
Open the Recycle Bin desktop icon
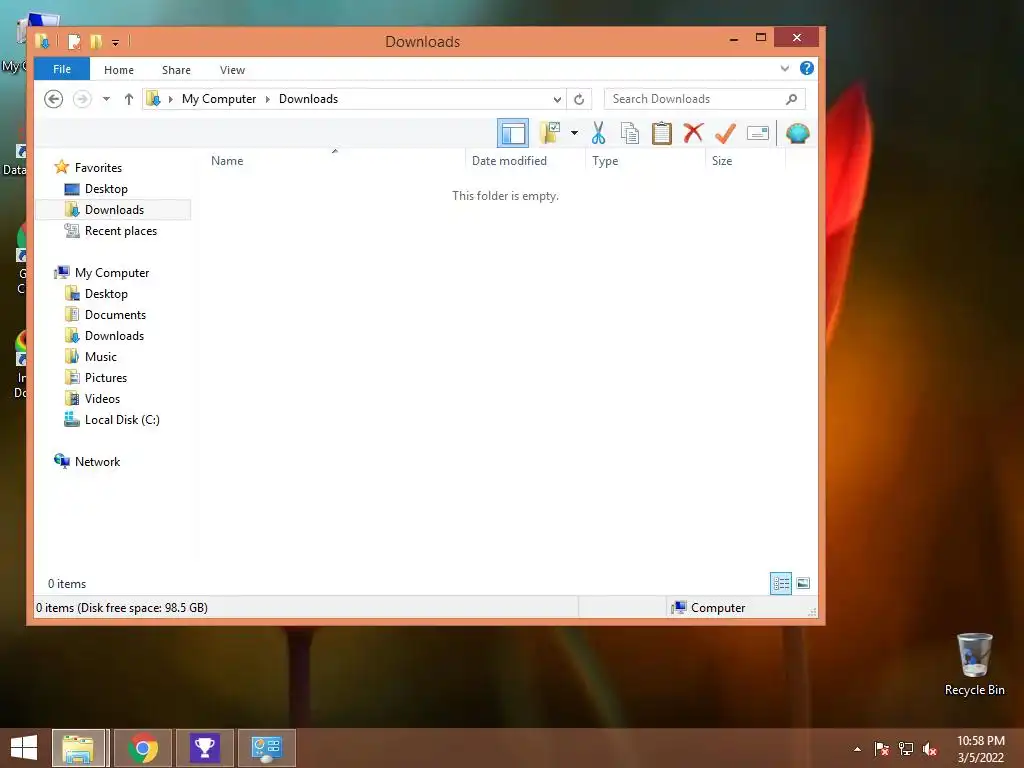[x=974, y=664]
